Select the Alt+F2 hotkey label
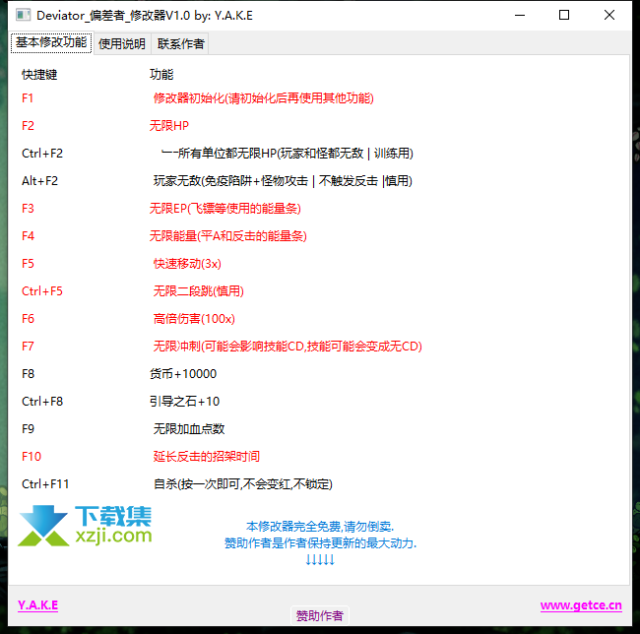Image resolution: width=640 pixels, height=634 pixels. point(40,181)
